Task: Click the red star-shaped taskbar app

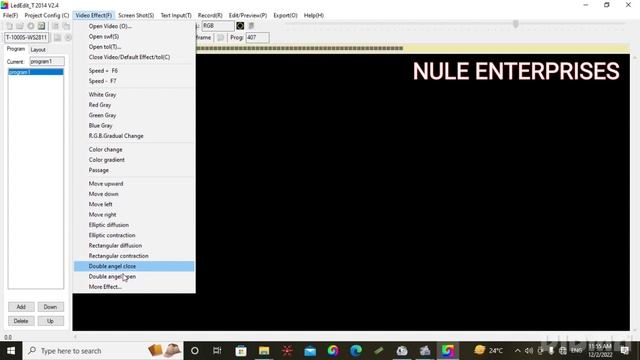Action: pos(287,351)
